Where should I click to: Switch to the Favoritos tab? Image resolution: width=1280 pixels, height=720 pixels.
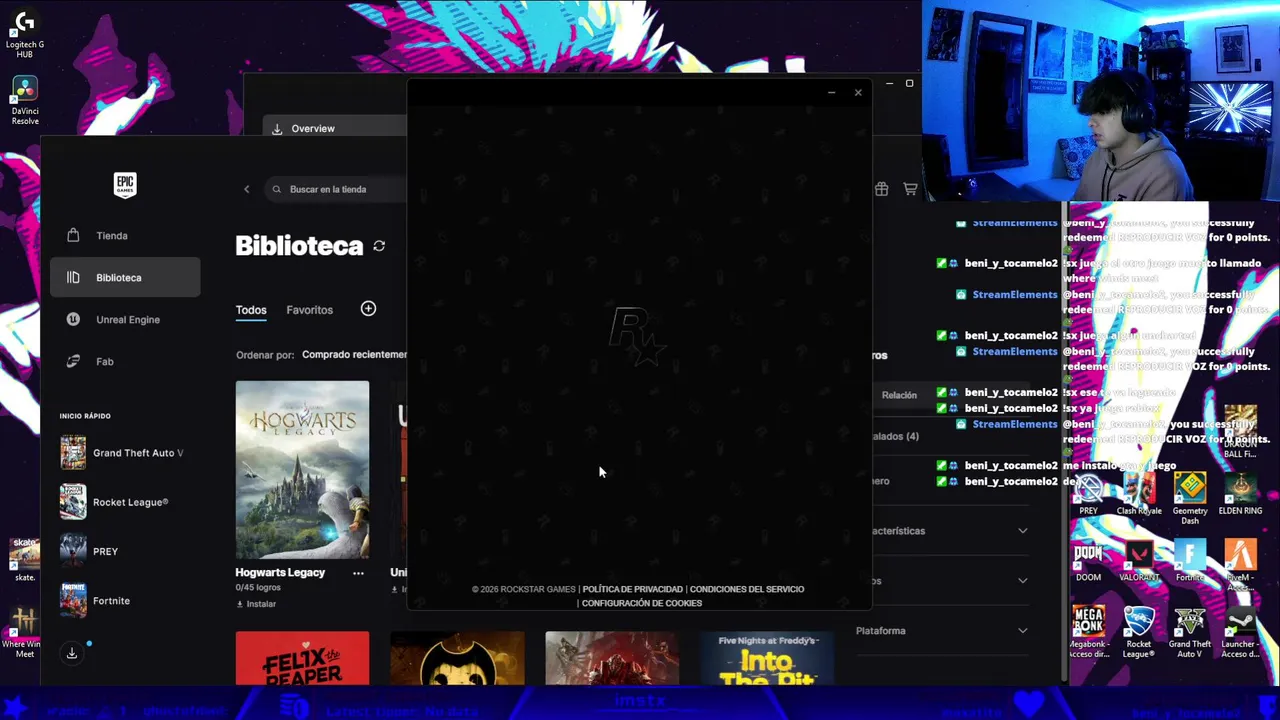[x=309, y=310]
